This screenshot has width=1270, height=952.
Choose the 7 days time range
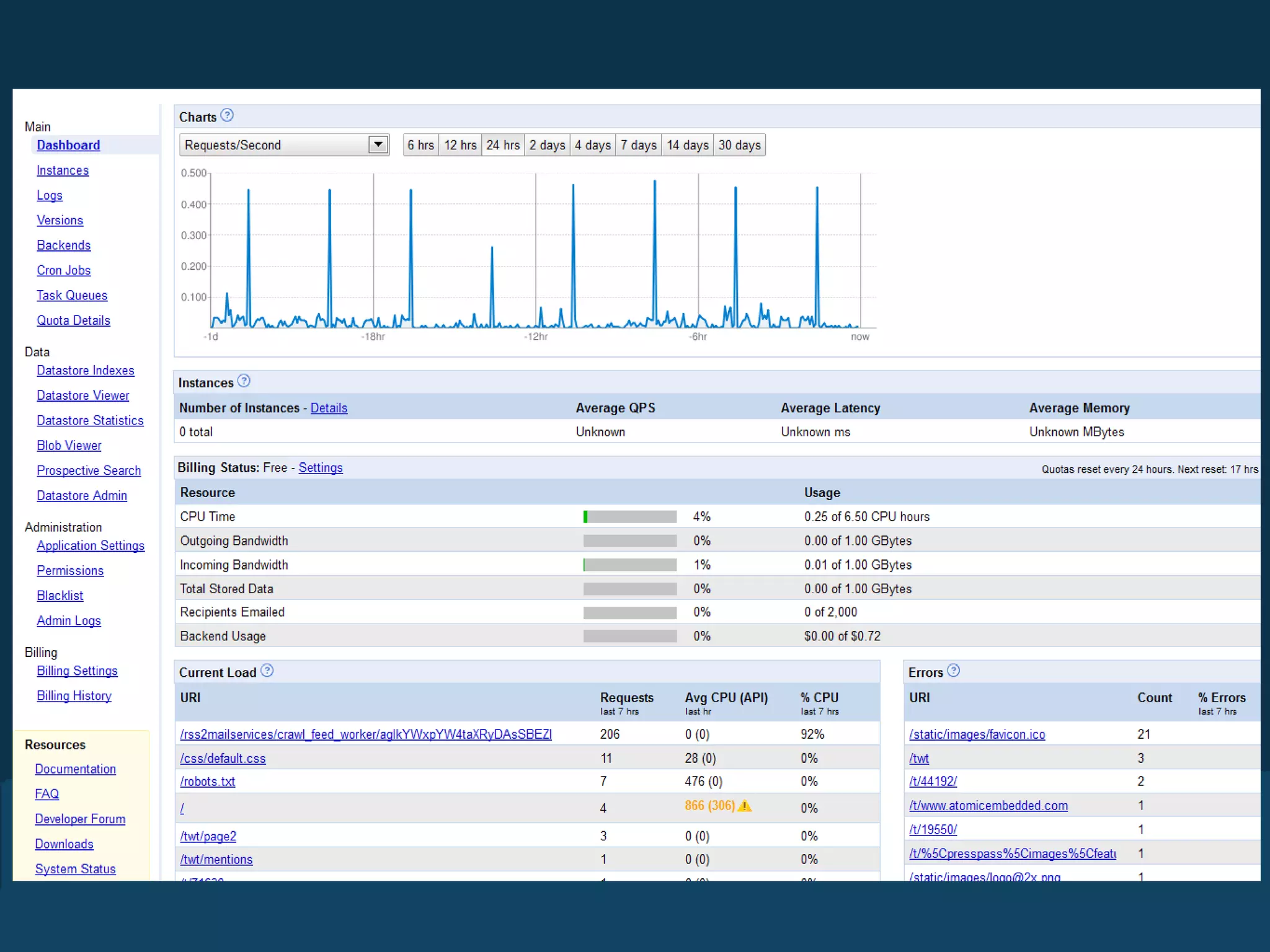pos(638,145)
